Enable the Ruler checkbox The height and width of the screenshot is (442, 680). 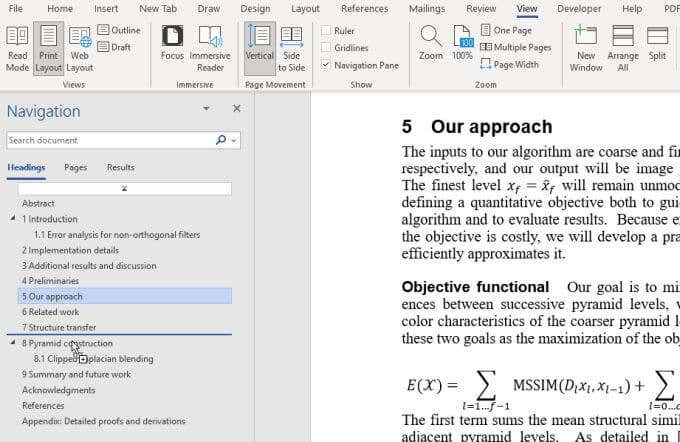(x=326, y=30)
